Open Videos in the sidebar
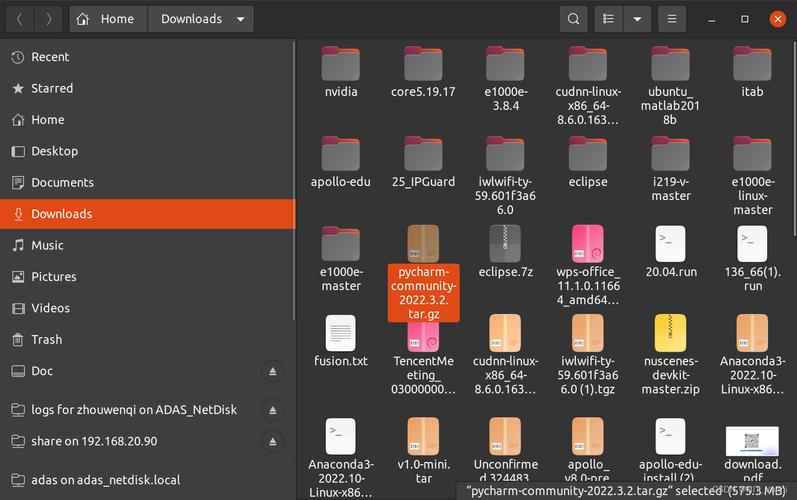 click(x=147, y=308)
